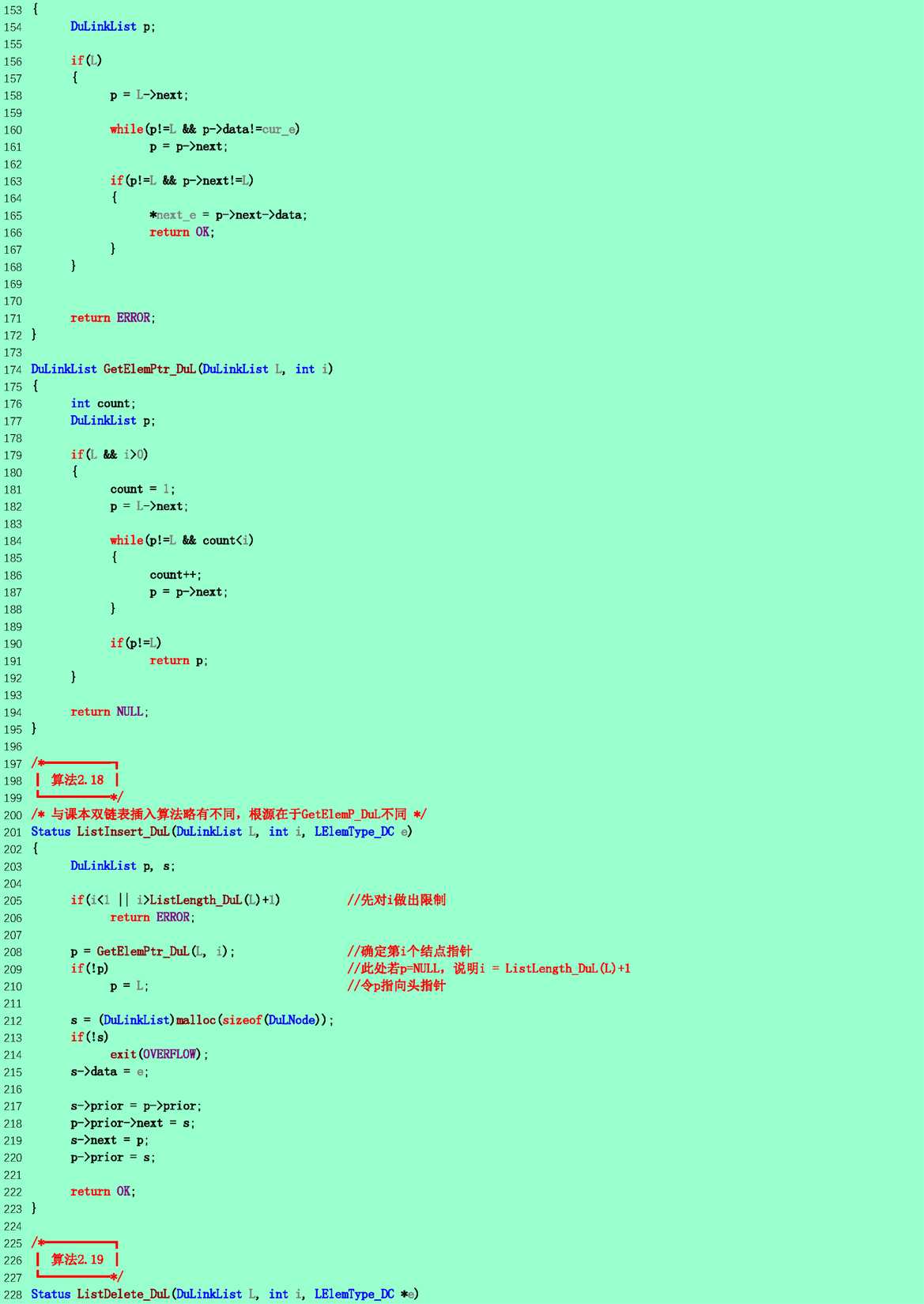This screenshot has width=924, height=1304.
Task: Click the 'if(L && i>0)' condition
Action: [x=110, y=455]
